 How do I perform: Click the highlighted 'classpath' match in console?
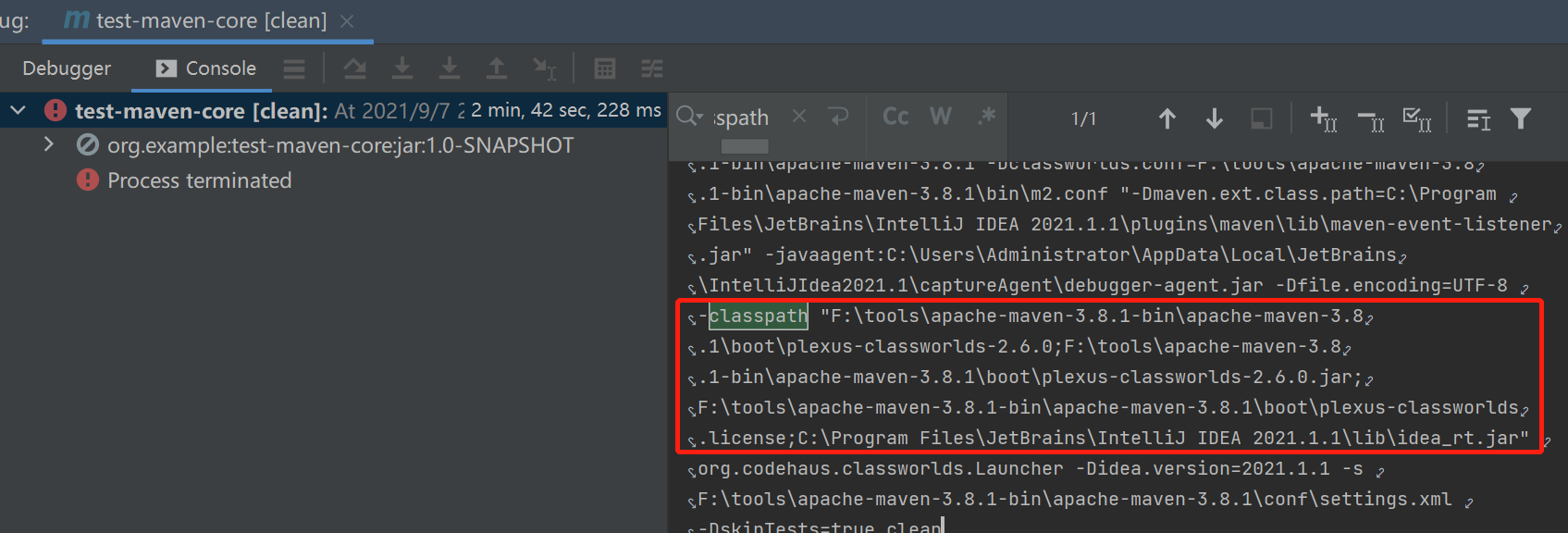(x=759, y=316)
